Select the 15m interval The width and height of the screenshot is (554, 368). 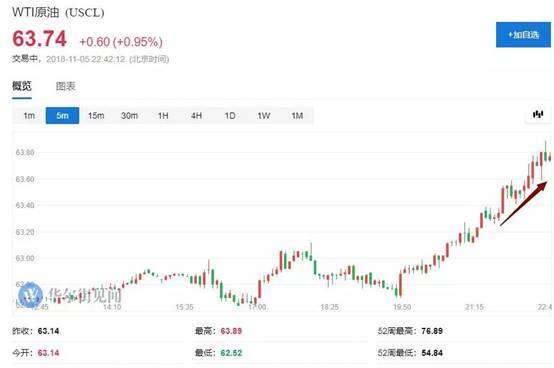[96, 115]
